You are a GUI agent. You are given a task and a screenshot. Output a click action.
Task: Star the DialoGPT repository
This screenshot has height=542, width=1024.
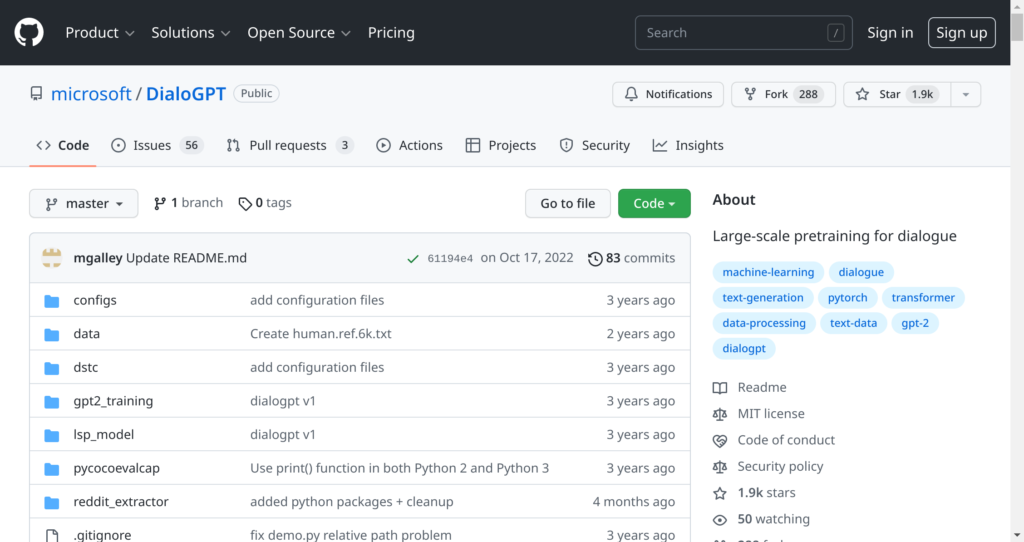(897, 94)
